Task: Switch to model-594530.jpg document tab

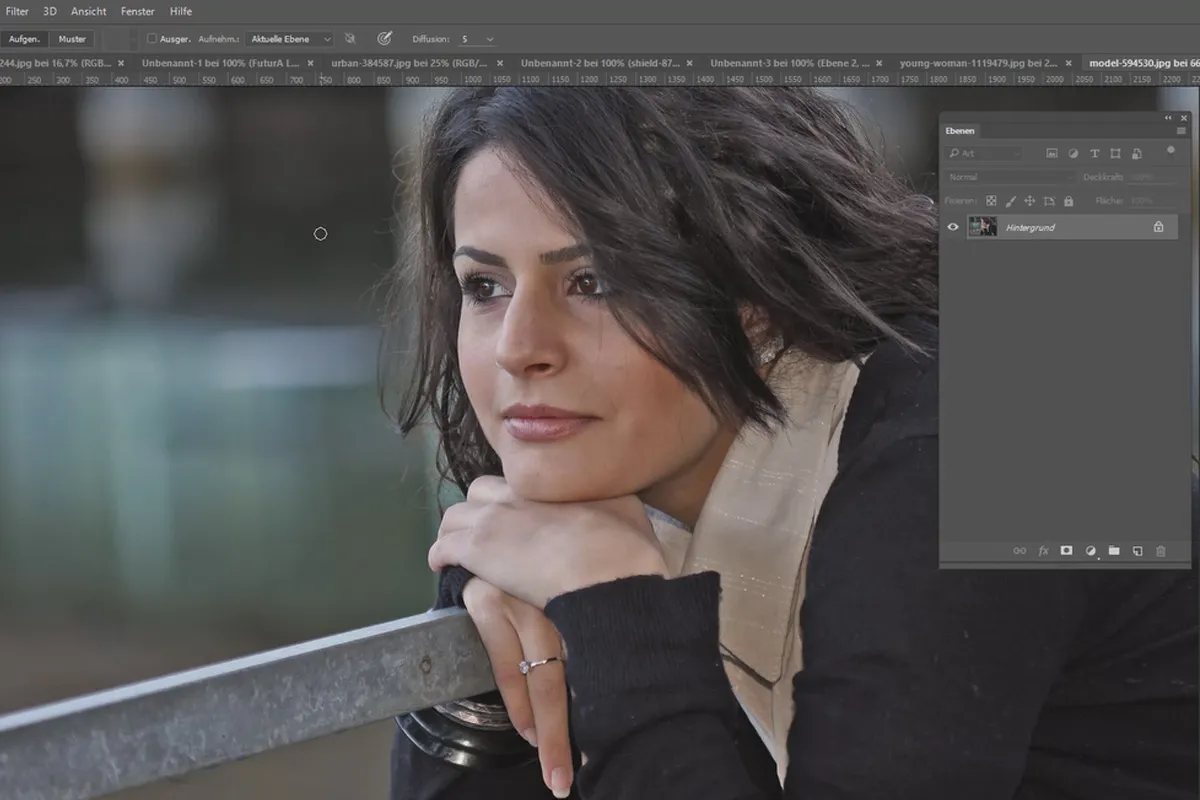Action: (1144, 63)
